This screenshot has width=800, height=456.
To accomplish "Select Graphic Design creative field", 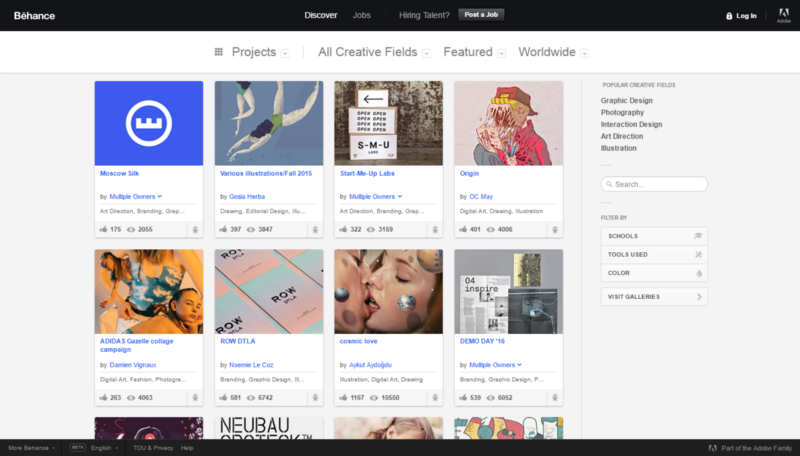I will click(x=627, y=100).
